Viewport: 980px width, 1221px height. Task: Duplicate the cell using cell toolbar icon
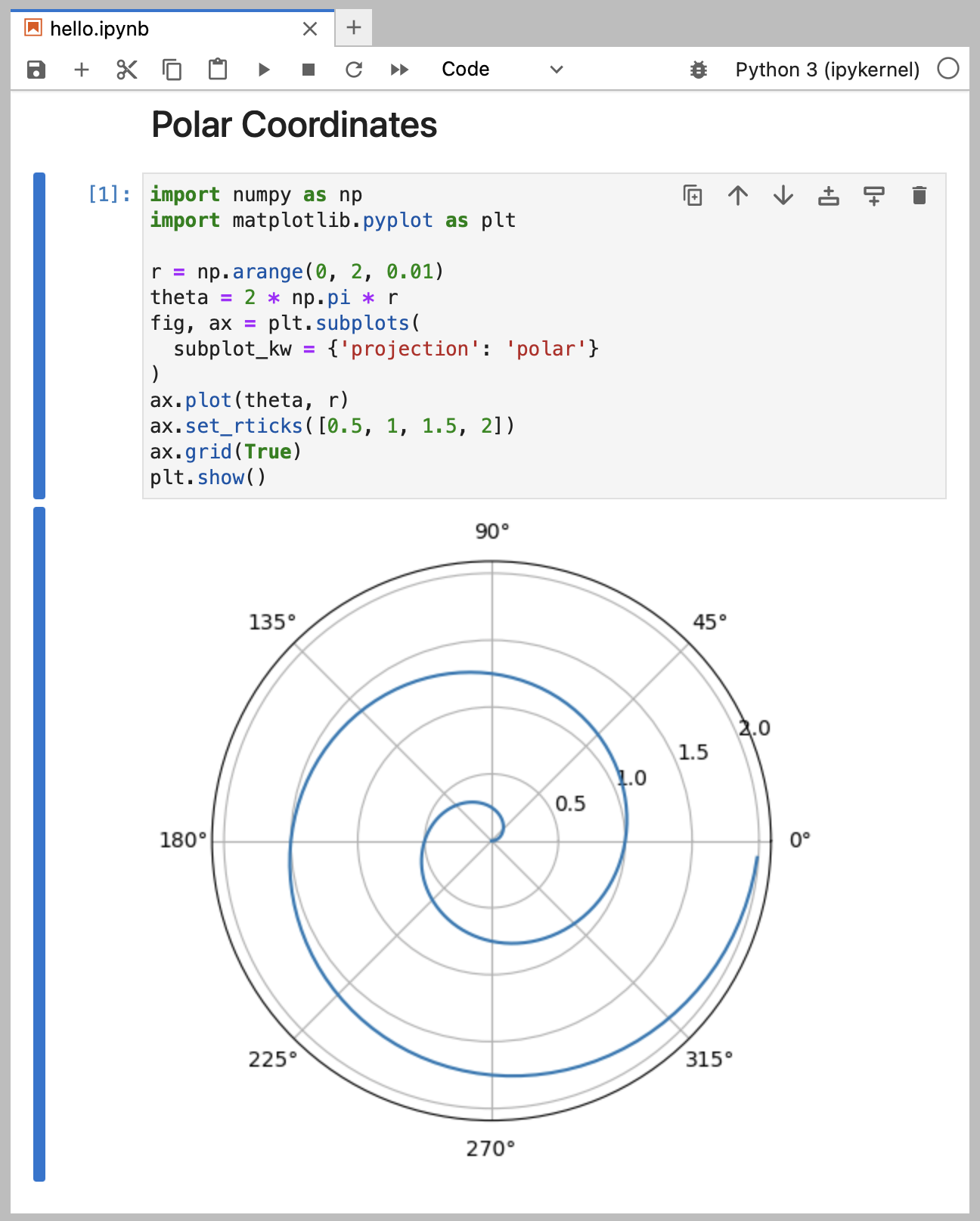click(693, 196)
